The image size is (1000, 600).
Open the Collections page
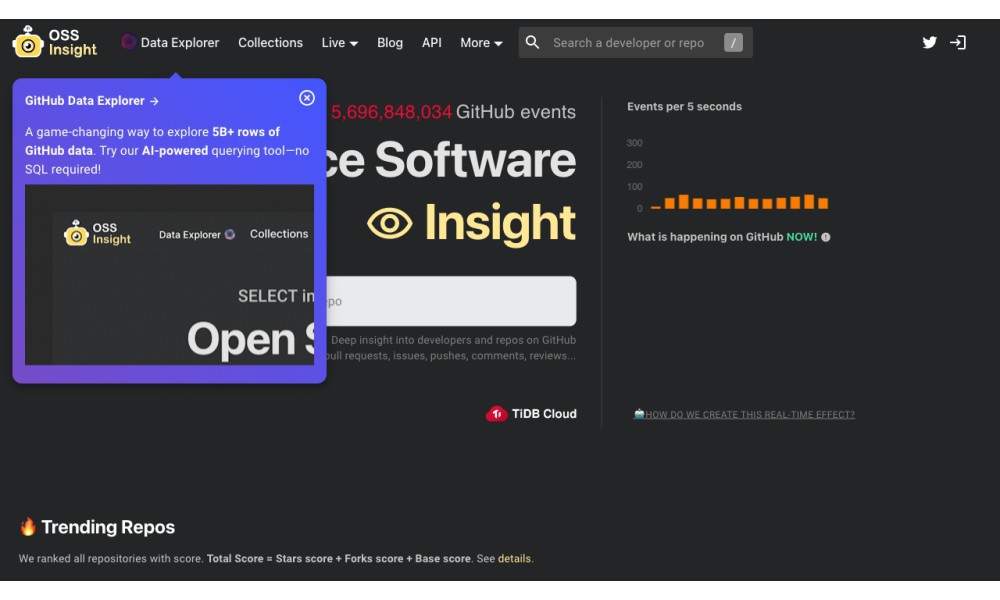pos(270,43)
